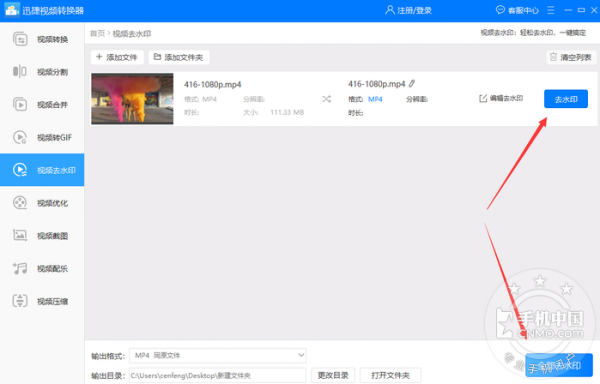Click the 首页 breadcrumb link

coord(97,34)
